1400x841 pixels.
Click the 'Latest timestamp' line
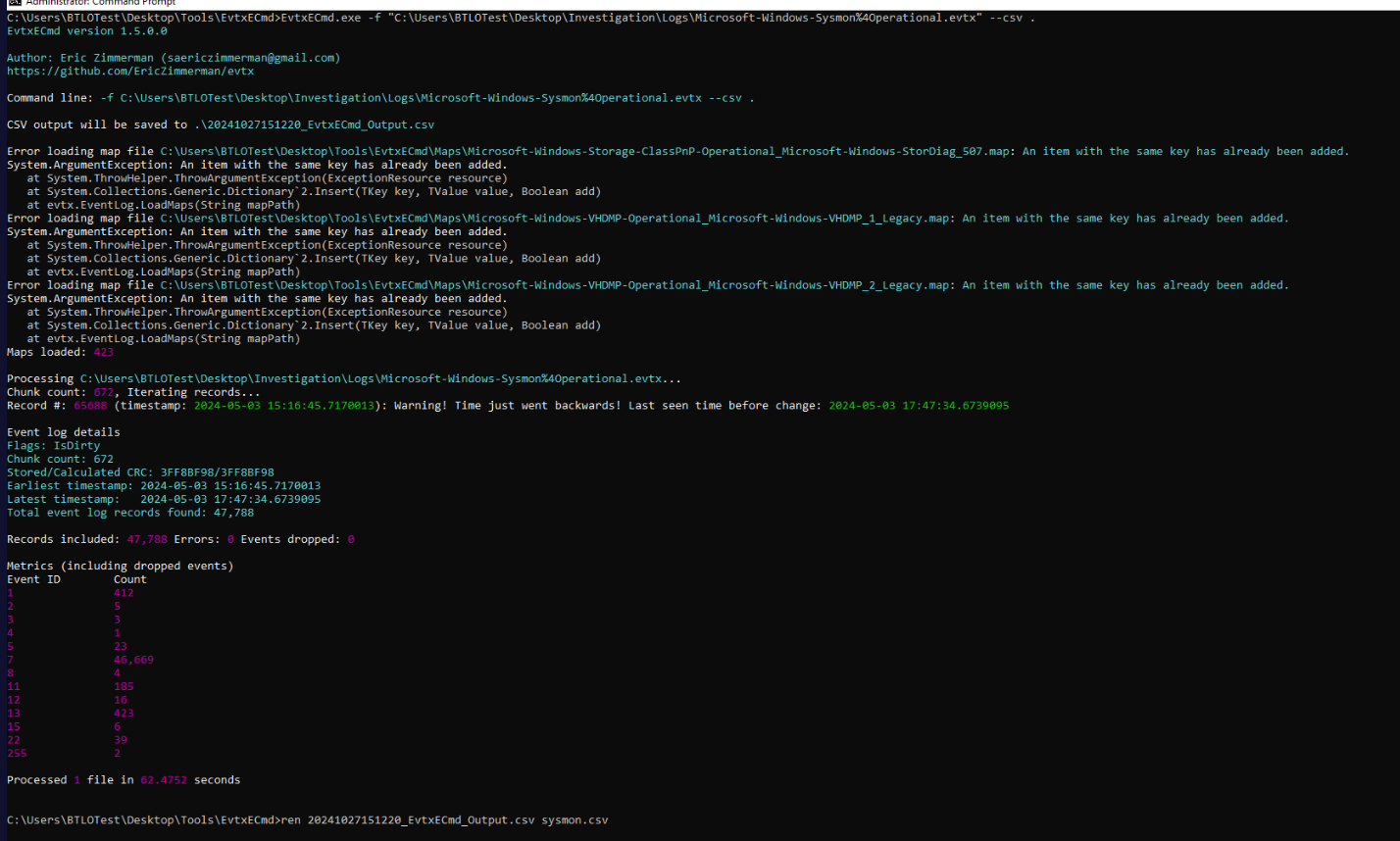click(164, 498)
